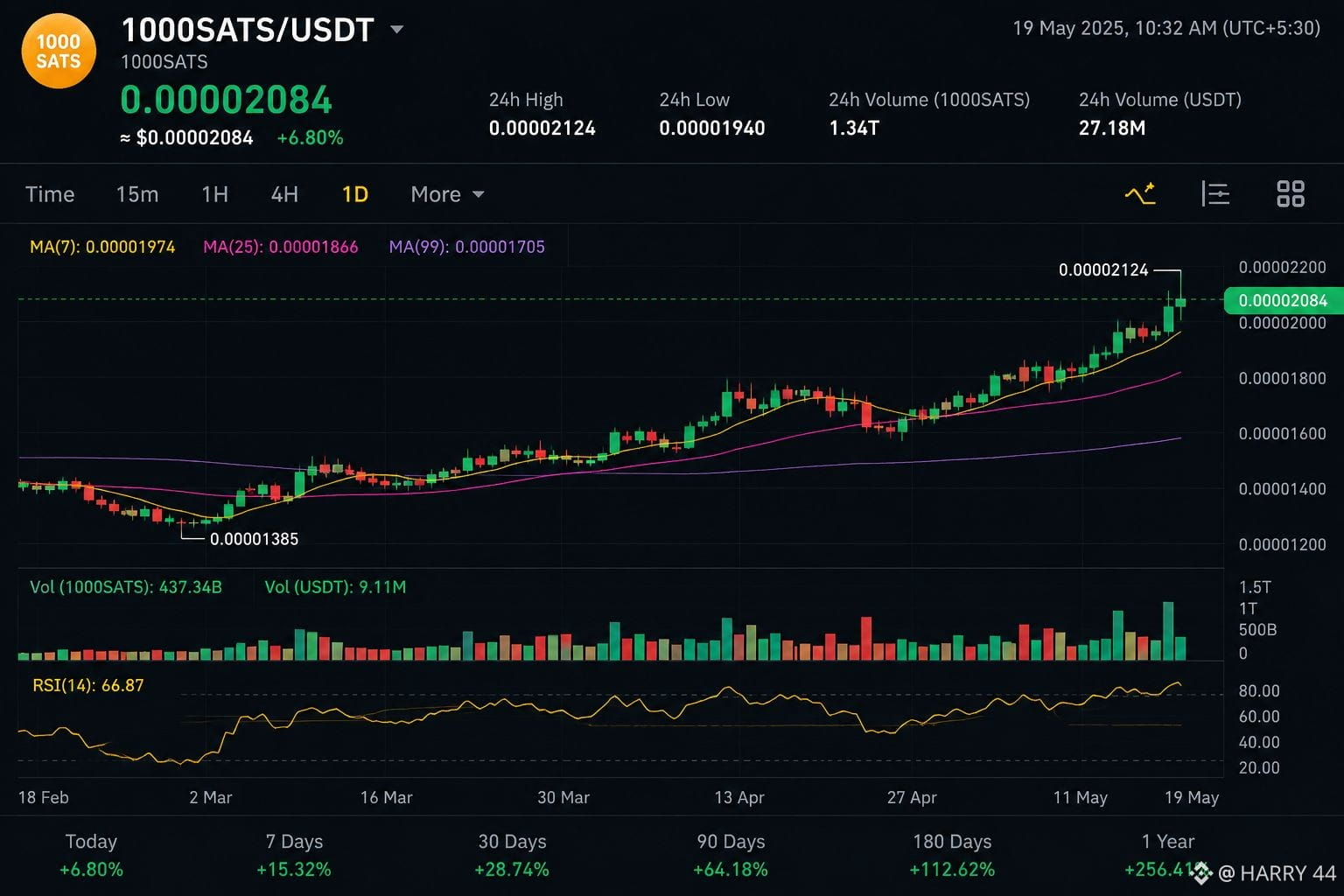Click the Vol (1000SATS): 437.34B label
This screenshot has width=1344, height=896.
[x=126, y=587]
